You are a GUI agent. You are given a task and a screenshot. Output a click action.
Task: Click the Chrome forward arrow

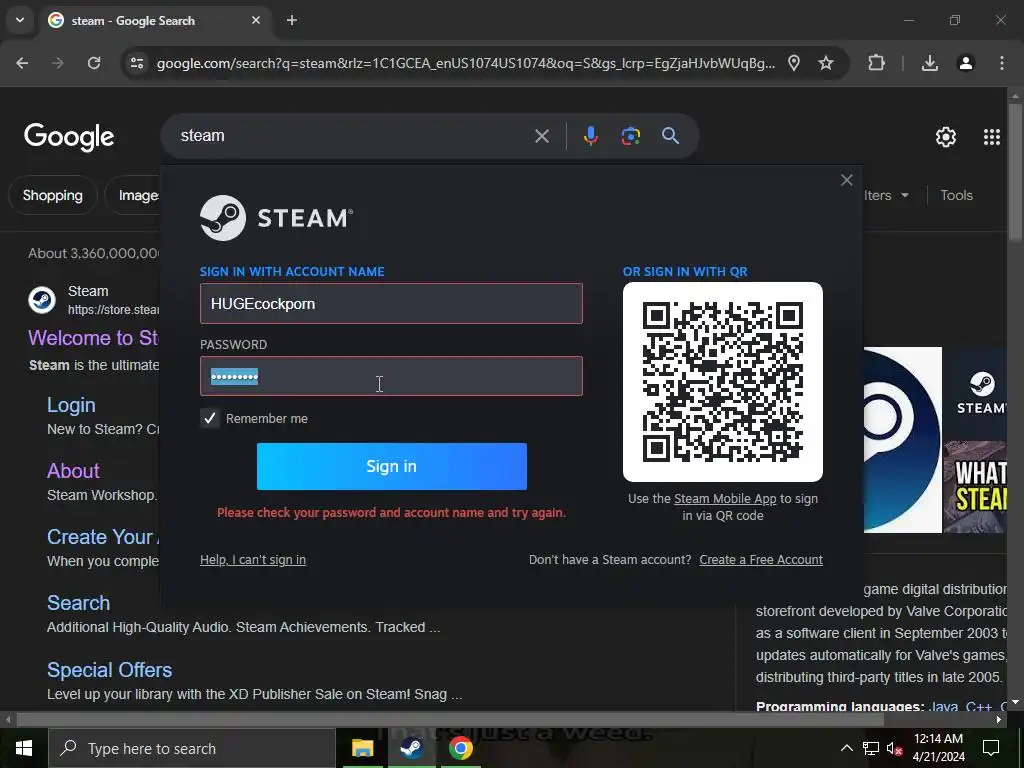pos(58,63)
